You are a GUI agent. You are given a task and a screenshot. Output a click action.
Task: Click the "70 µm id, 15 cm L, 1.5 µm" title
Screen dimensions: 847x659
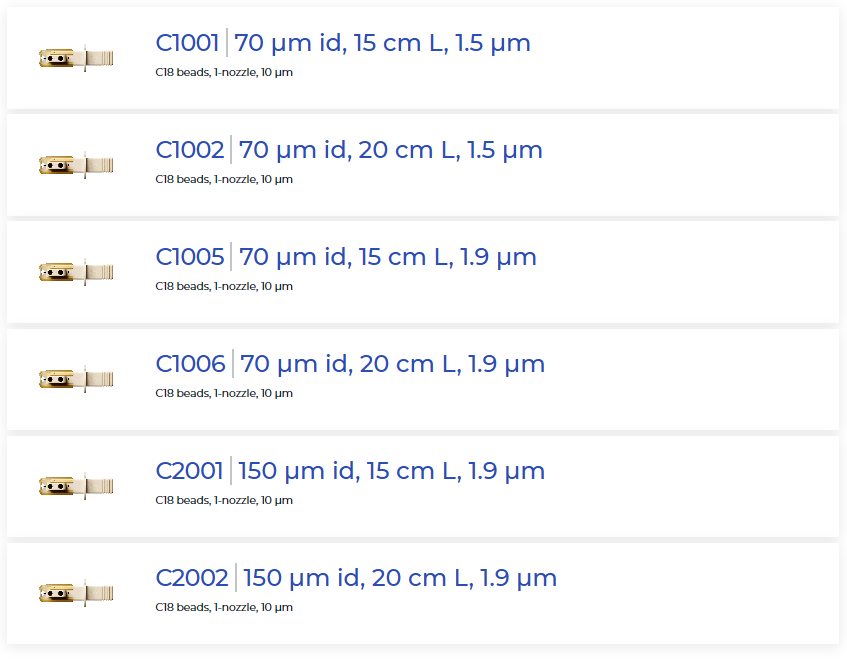coord(383,43)
